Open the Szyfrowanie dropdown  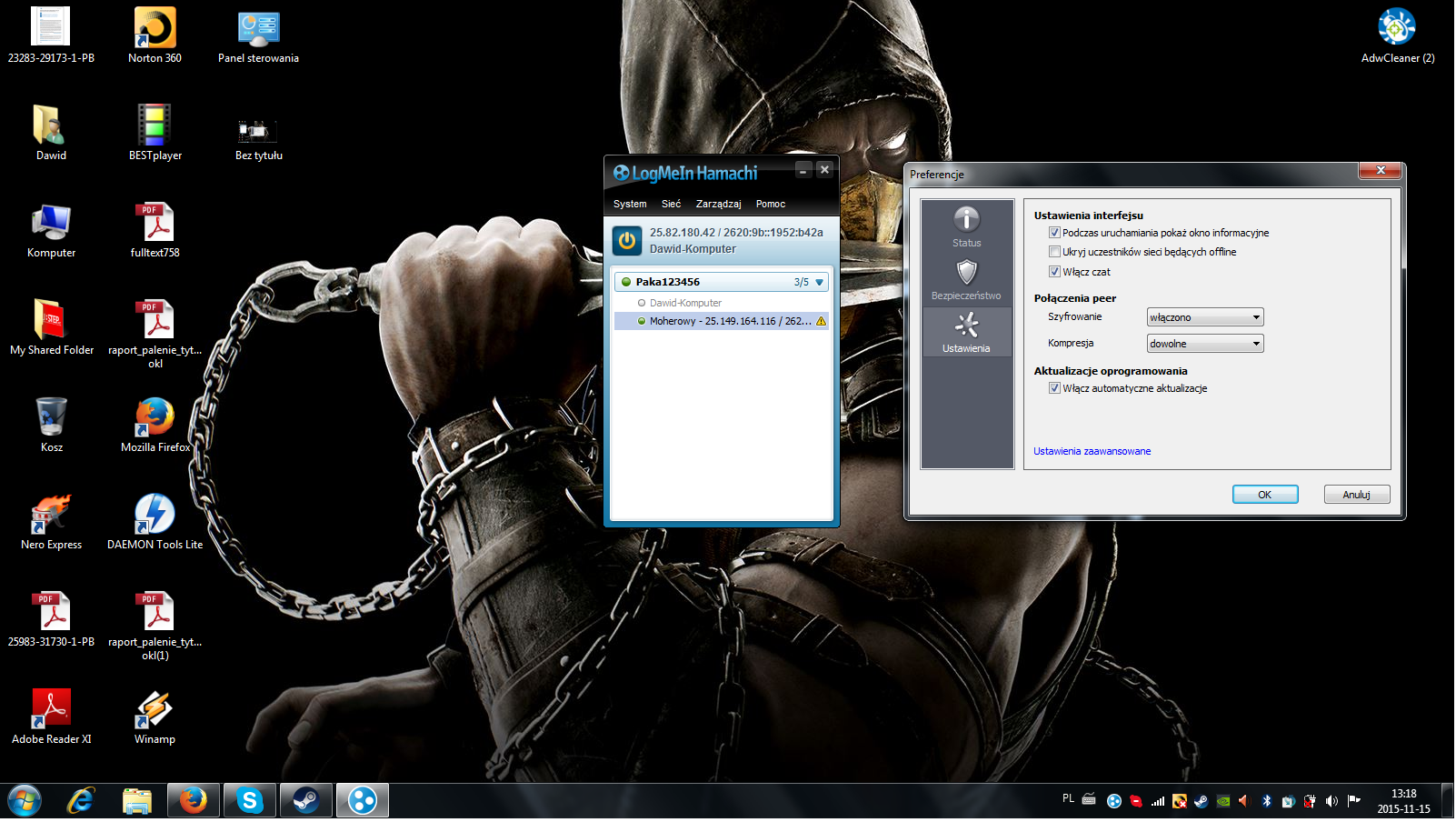[1205, 317]
